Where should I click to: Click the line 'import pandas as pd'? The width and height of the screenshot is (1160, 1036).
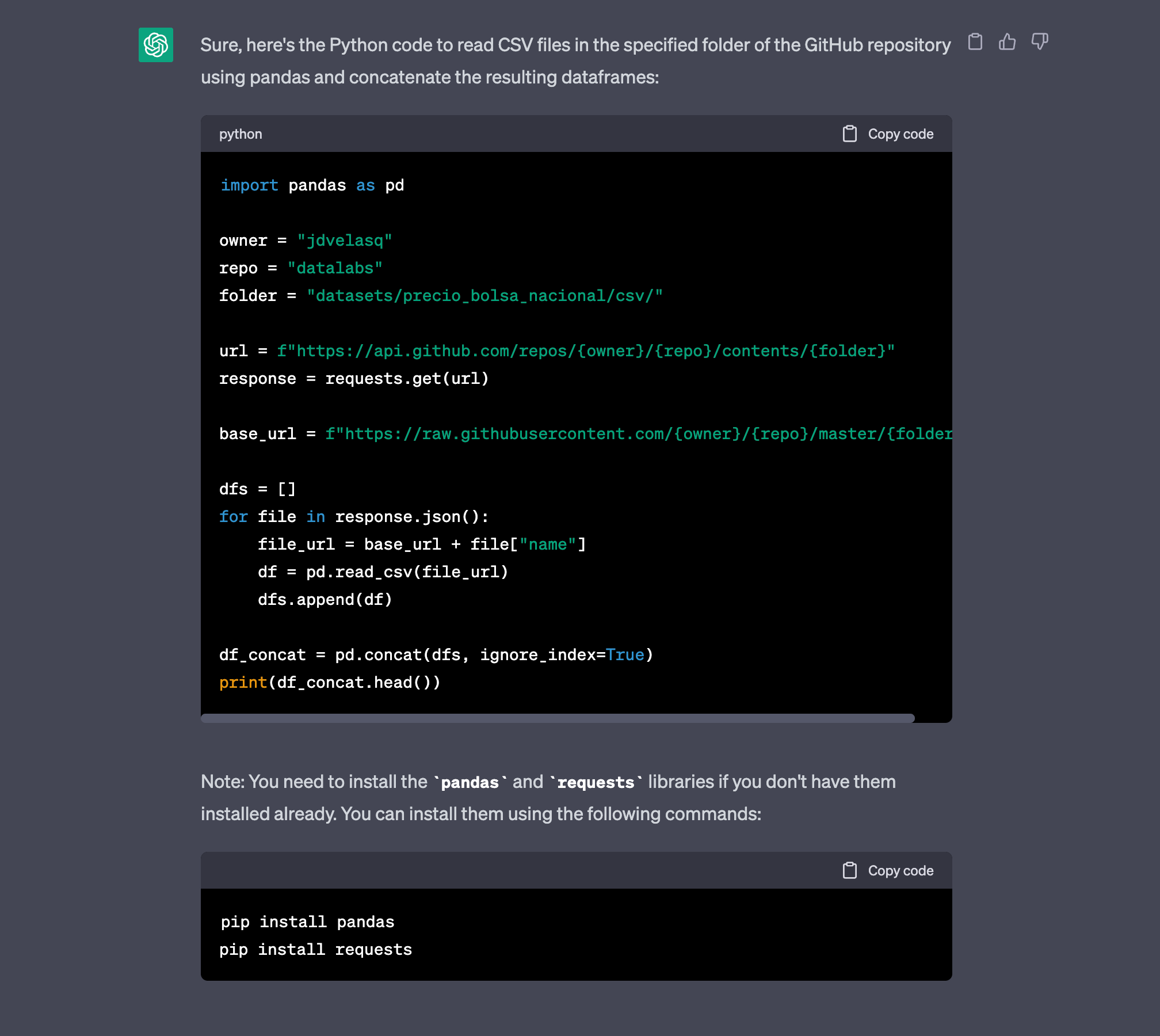(312, 185)
